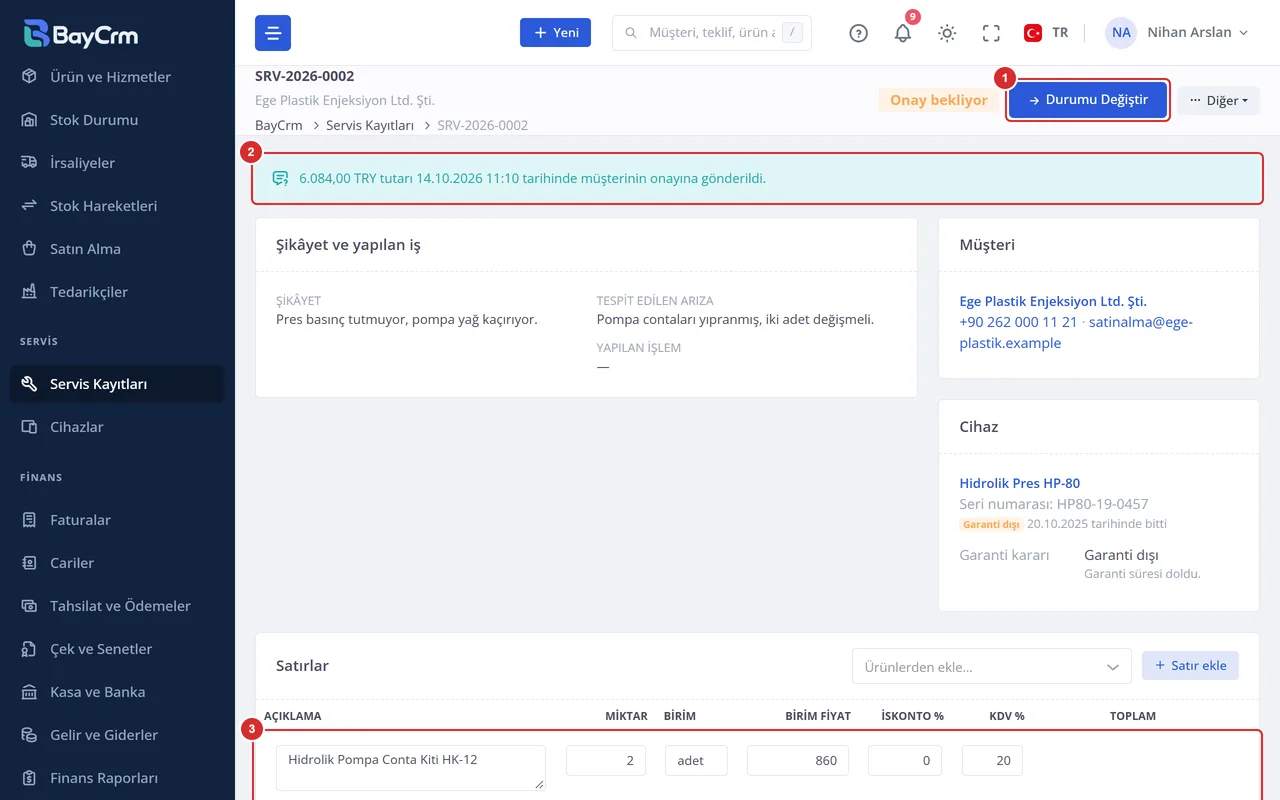This screenshot has width=1280, height=800.
Task: Click the unit price field showing 860
Action: point(798,761)
